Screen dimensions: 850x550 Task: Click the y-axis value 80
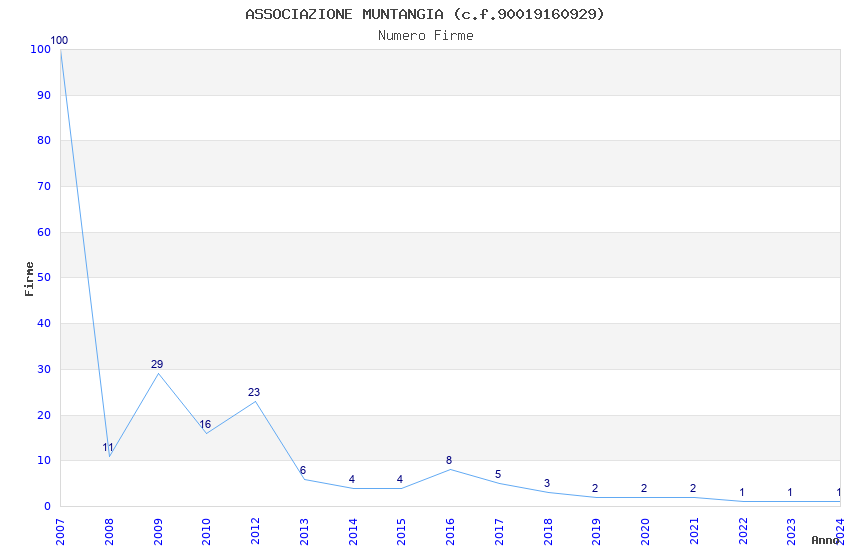coord(43,140)
